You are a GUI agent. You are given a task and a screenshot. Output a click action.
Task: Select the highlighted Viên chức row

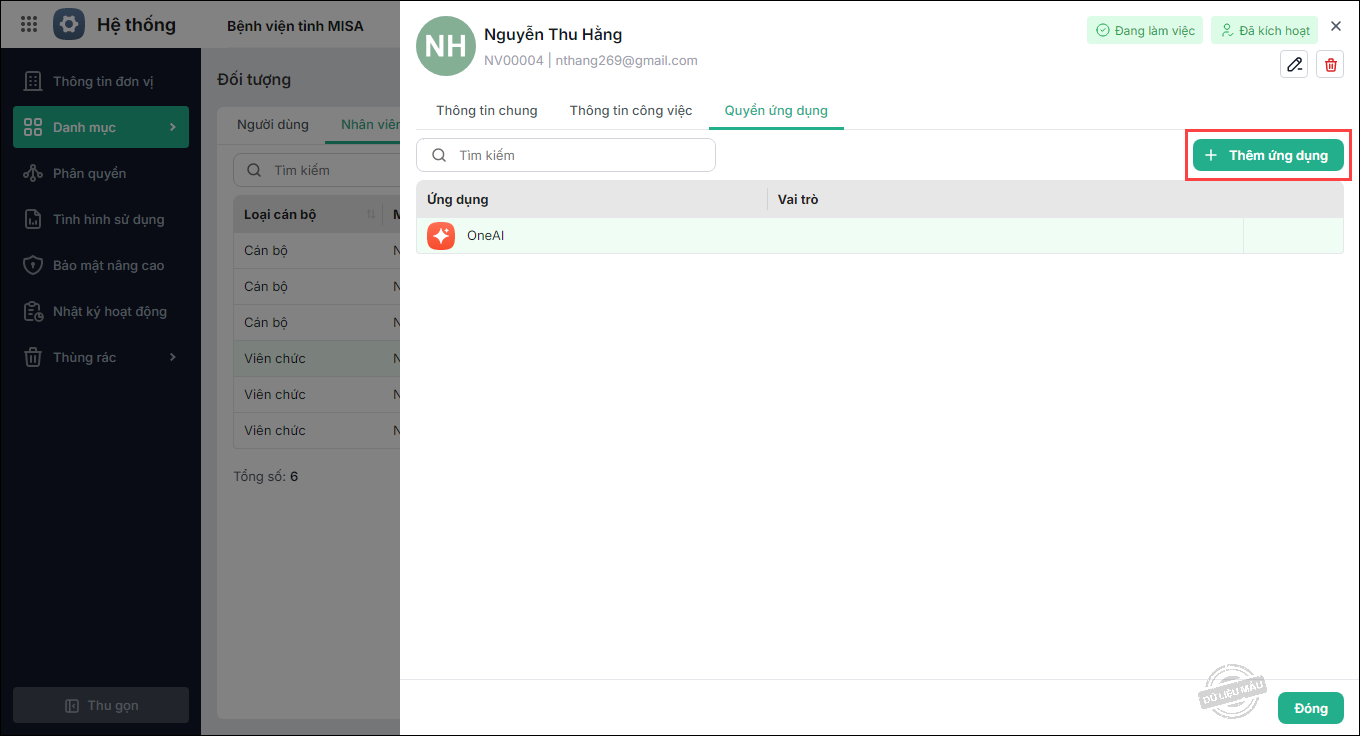click(317, 358)
